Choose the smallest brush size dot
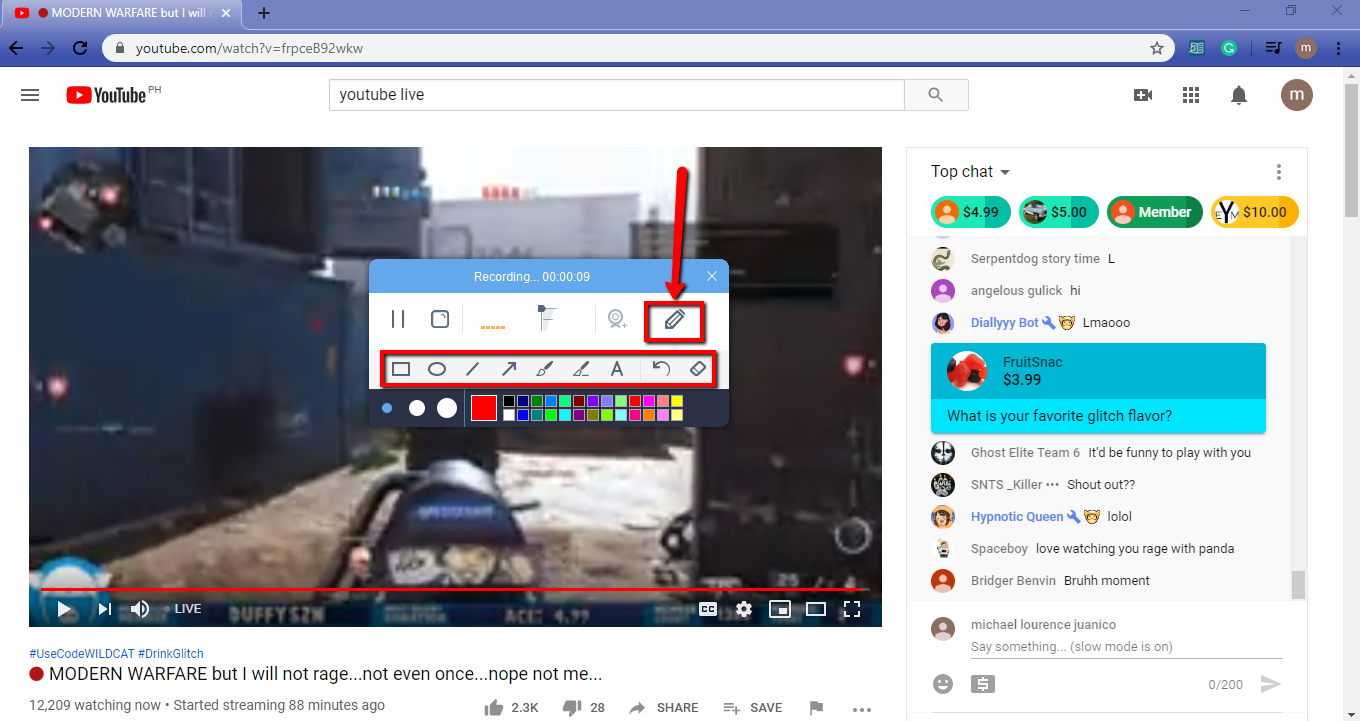The width and height of the screenshot is (1360, 721). pyautogui.click(x=387, y=408)
